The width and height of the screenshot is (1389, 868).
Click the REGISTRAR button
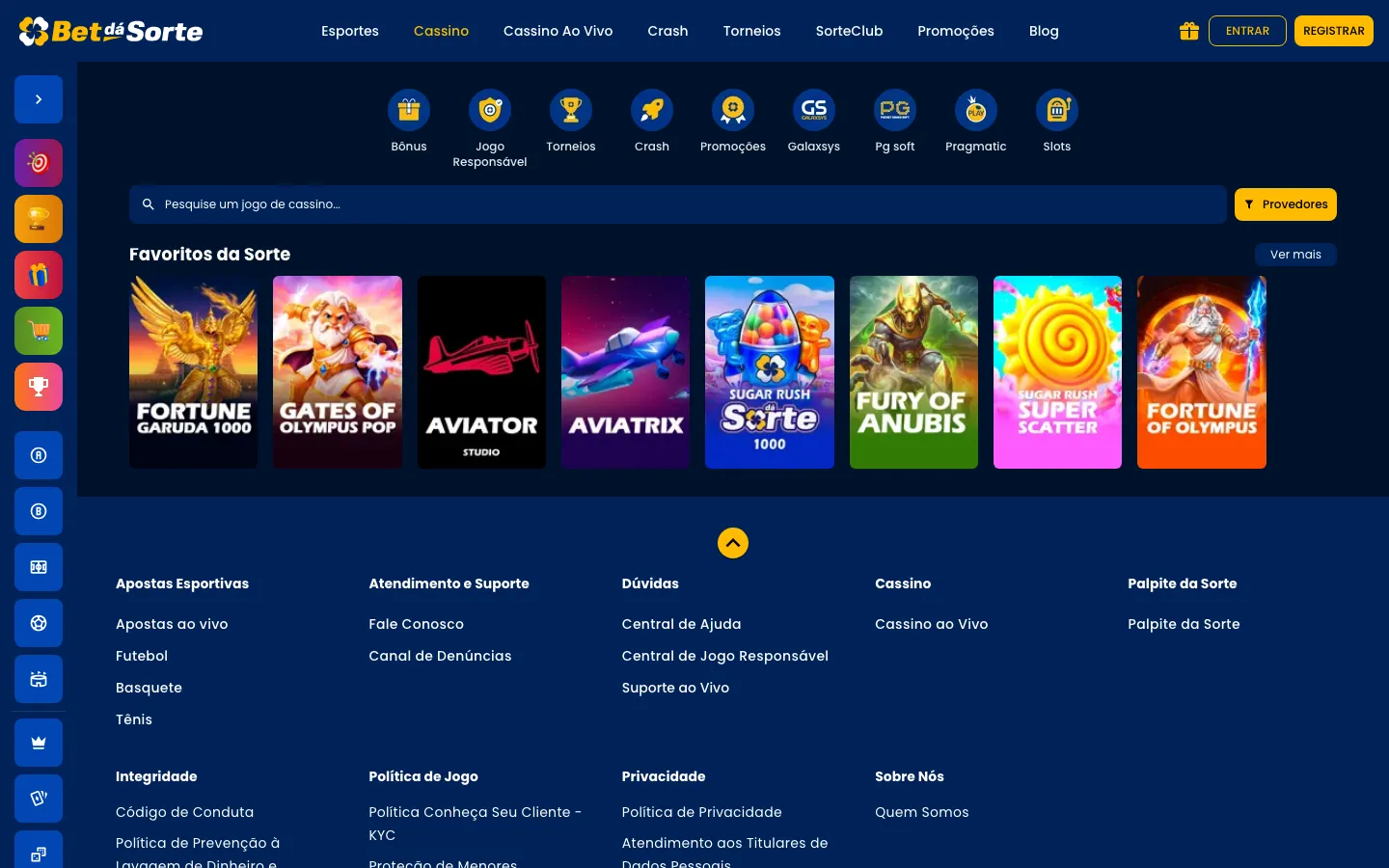pyautogui.click(x=1334, y=31)
